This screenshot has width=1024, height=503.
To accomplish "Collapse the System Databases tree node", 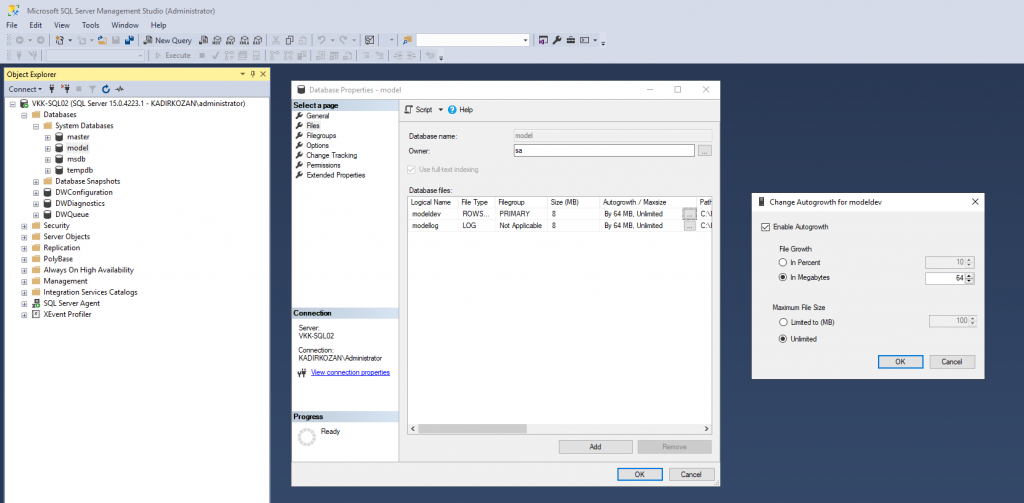I will pos(35,126).
